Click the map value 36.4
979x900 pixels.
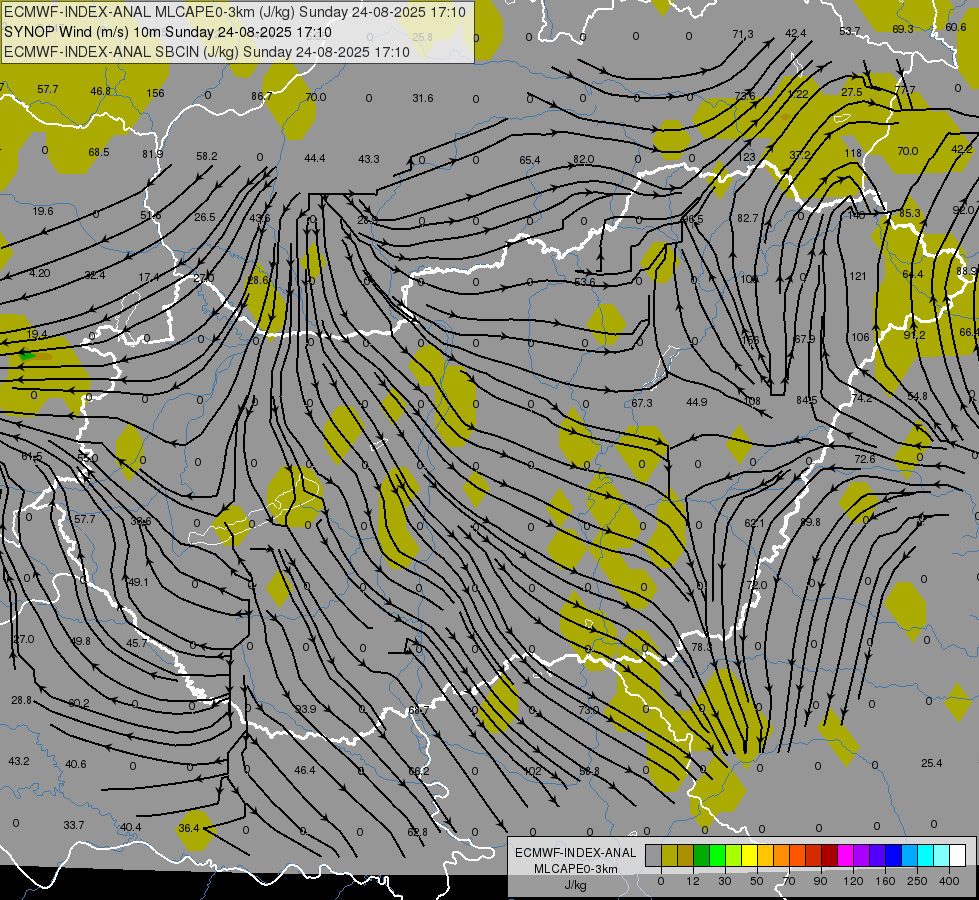[189, 828]
